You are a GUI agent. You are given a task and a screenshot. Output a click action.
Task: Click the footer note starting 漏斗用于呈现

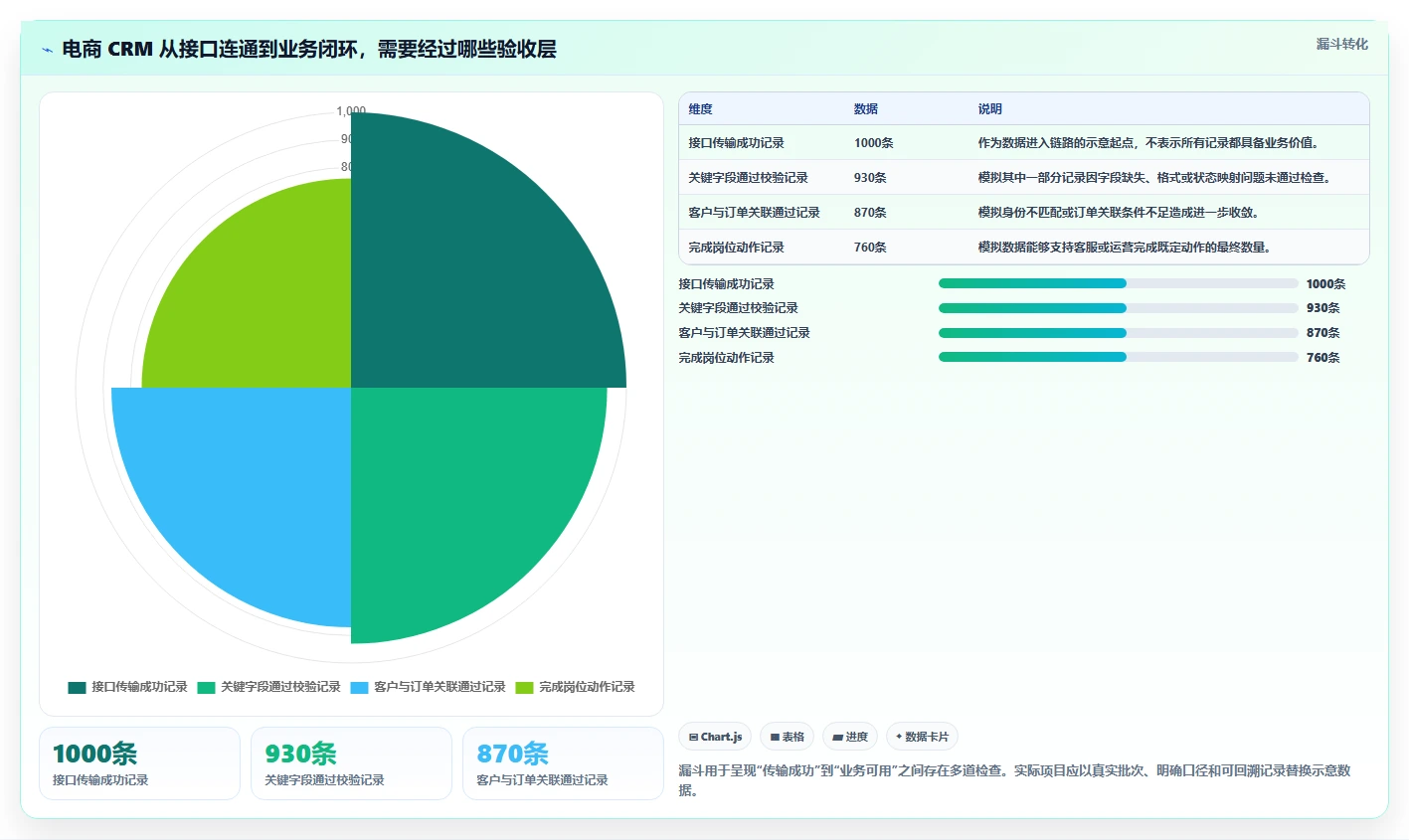click(1014, 780)
